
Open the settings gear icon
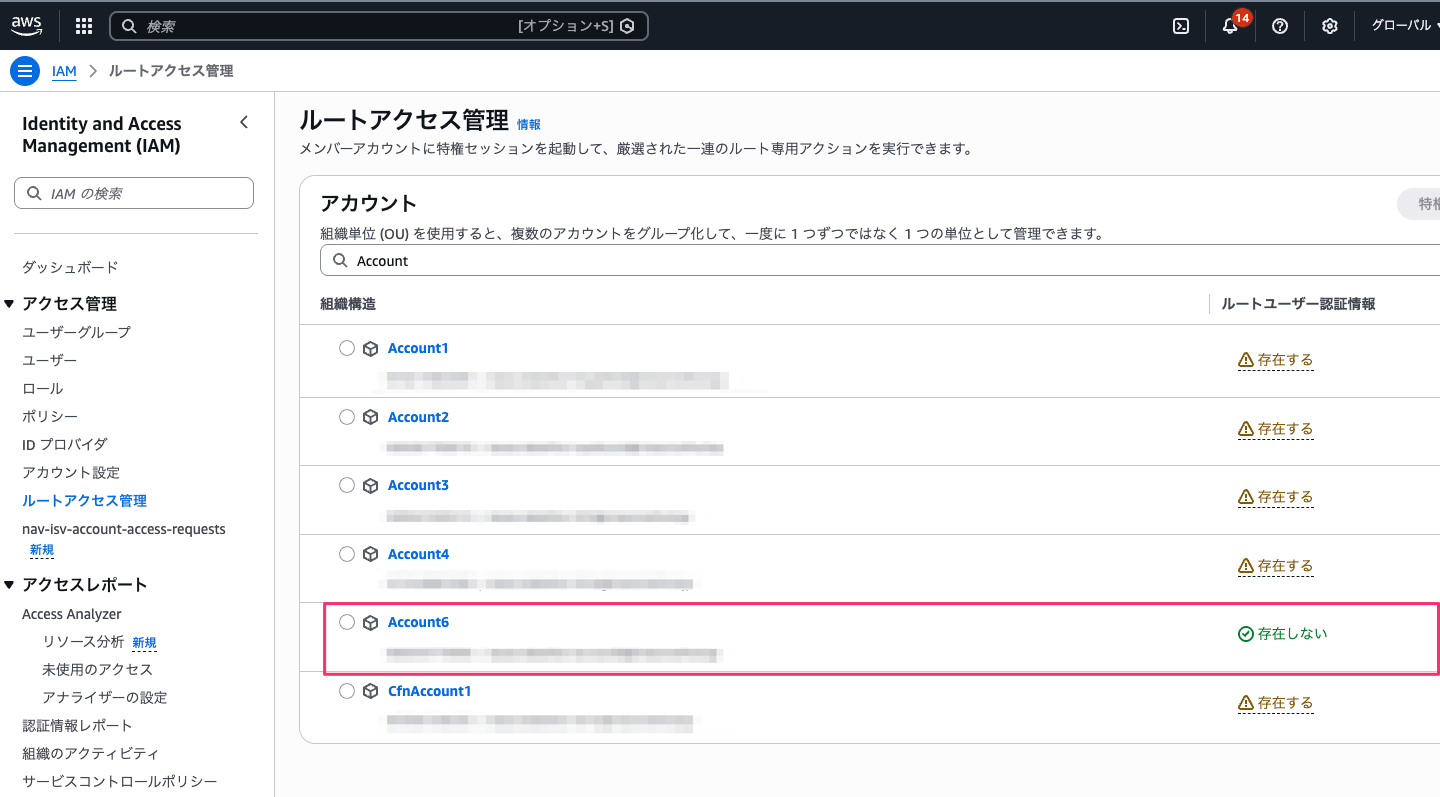[1330, 26]
